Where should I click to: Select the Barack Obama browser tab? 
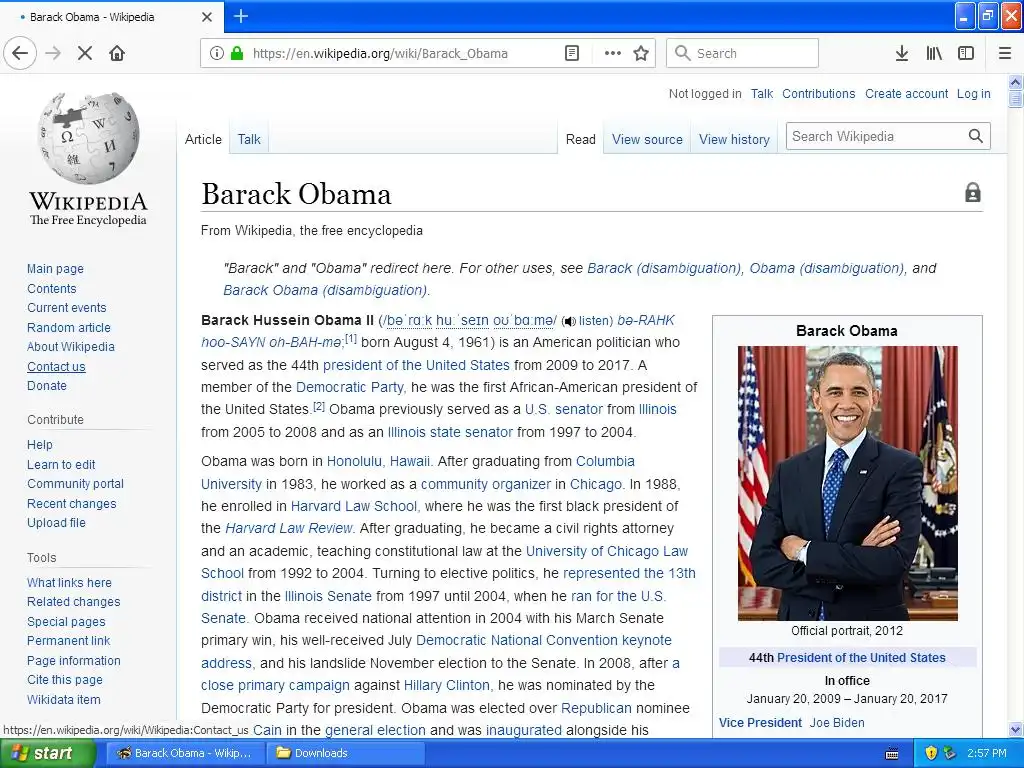pyautogui.click(x=111, y=17)
